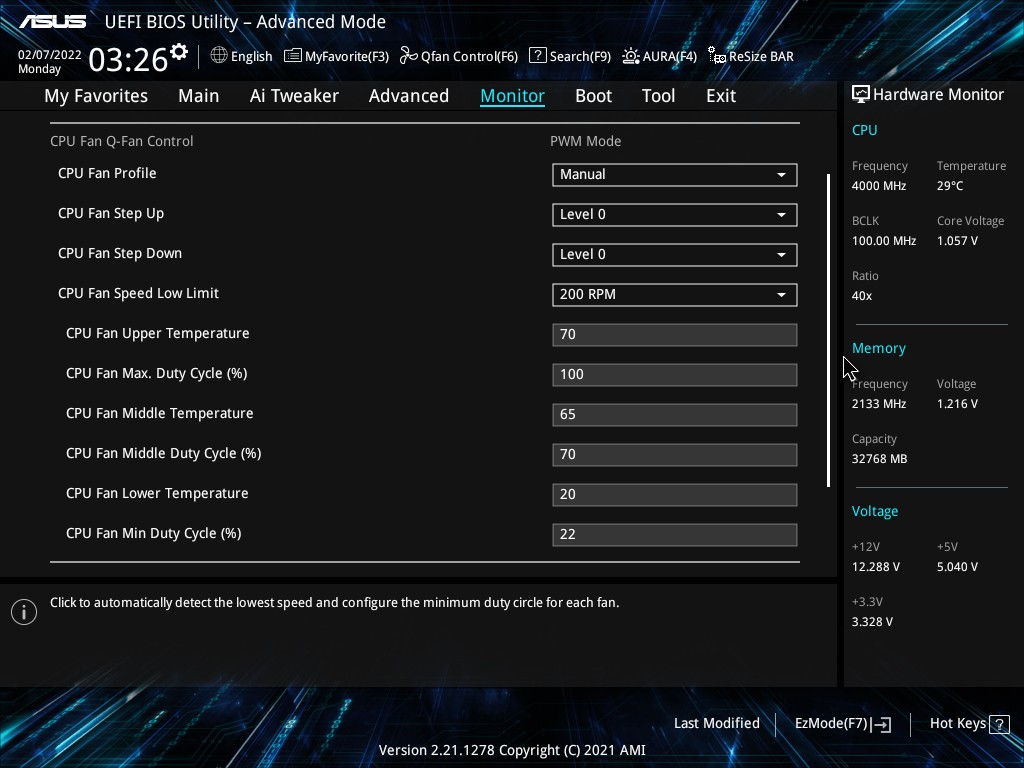
Task: Click the settings gear next to the clock
Action: [x=179, y=52]
